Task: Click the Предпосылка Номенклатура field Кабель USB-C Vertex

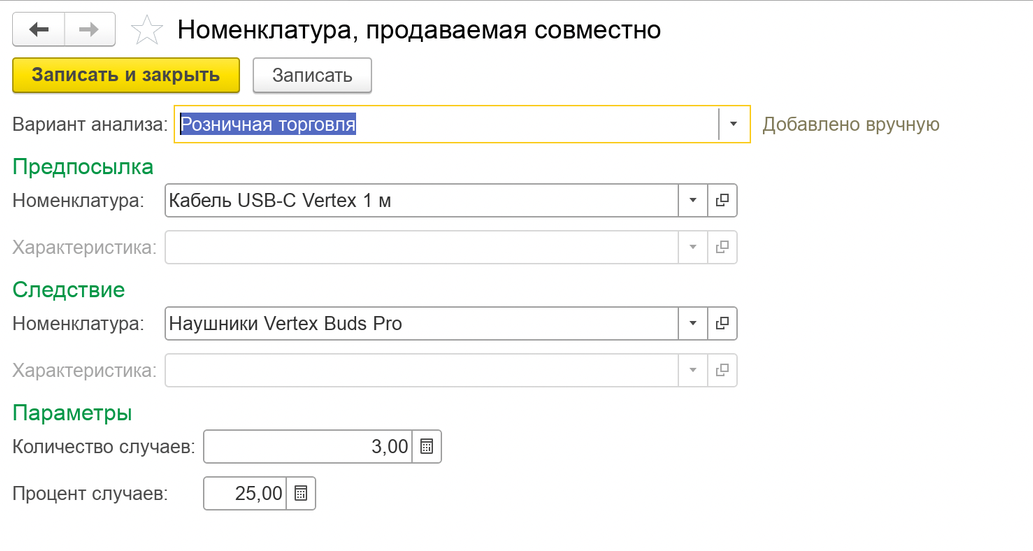Action: [x=421, y=200]
